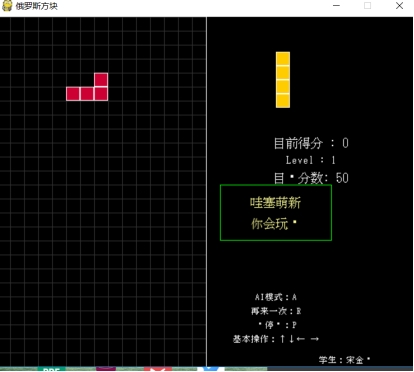
Task: Click the yellow I-piece next block preview
Action: [283, 80]
